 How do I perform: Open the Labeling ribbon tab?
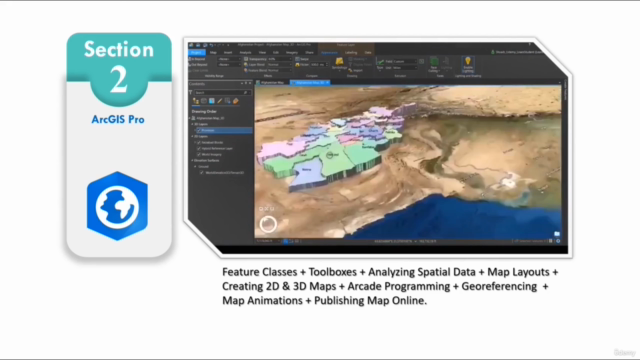tap(351, 53)
